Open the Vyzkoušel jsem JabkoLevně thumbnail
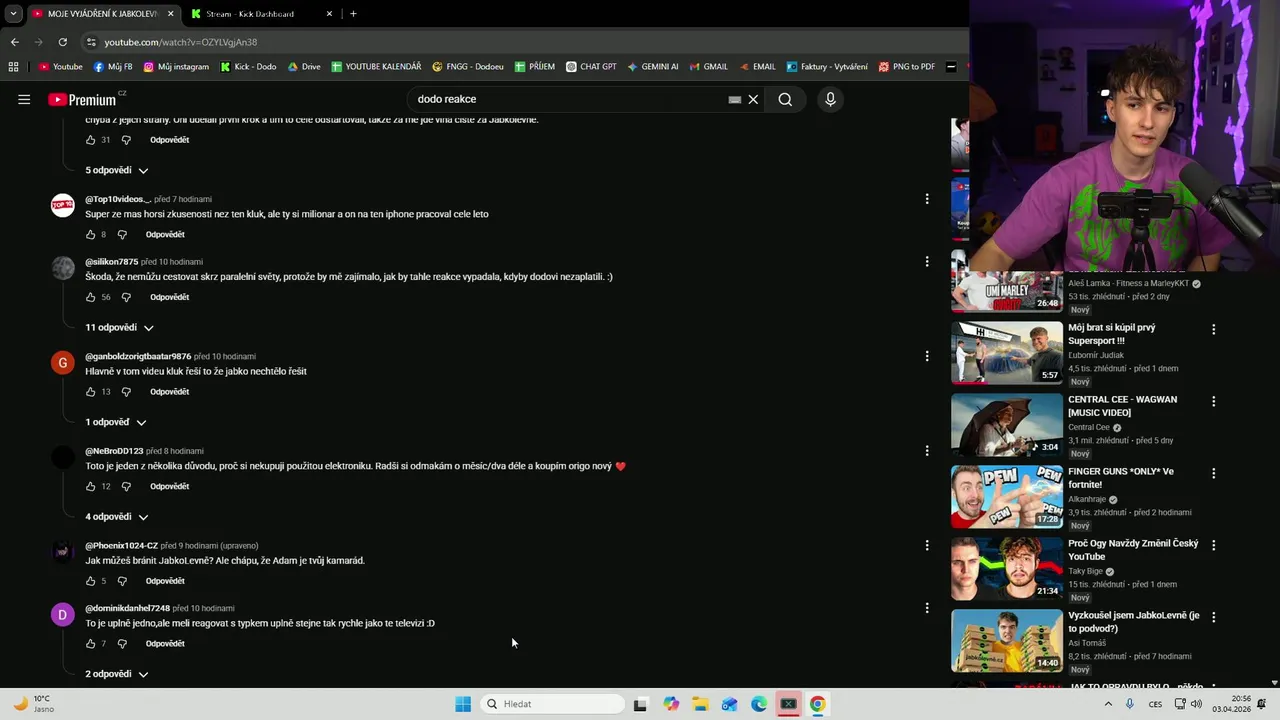Image resolution: width=1280 pixels, height=720 pixels. 1007,641
